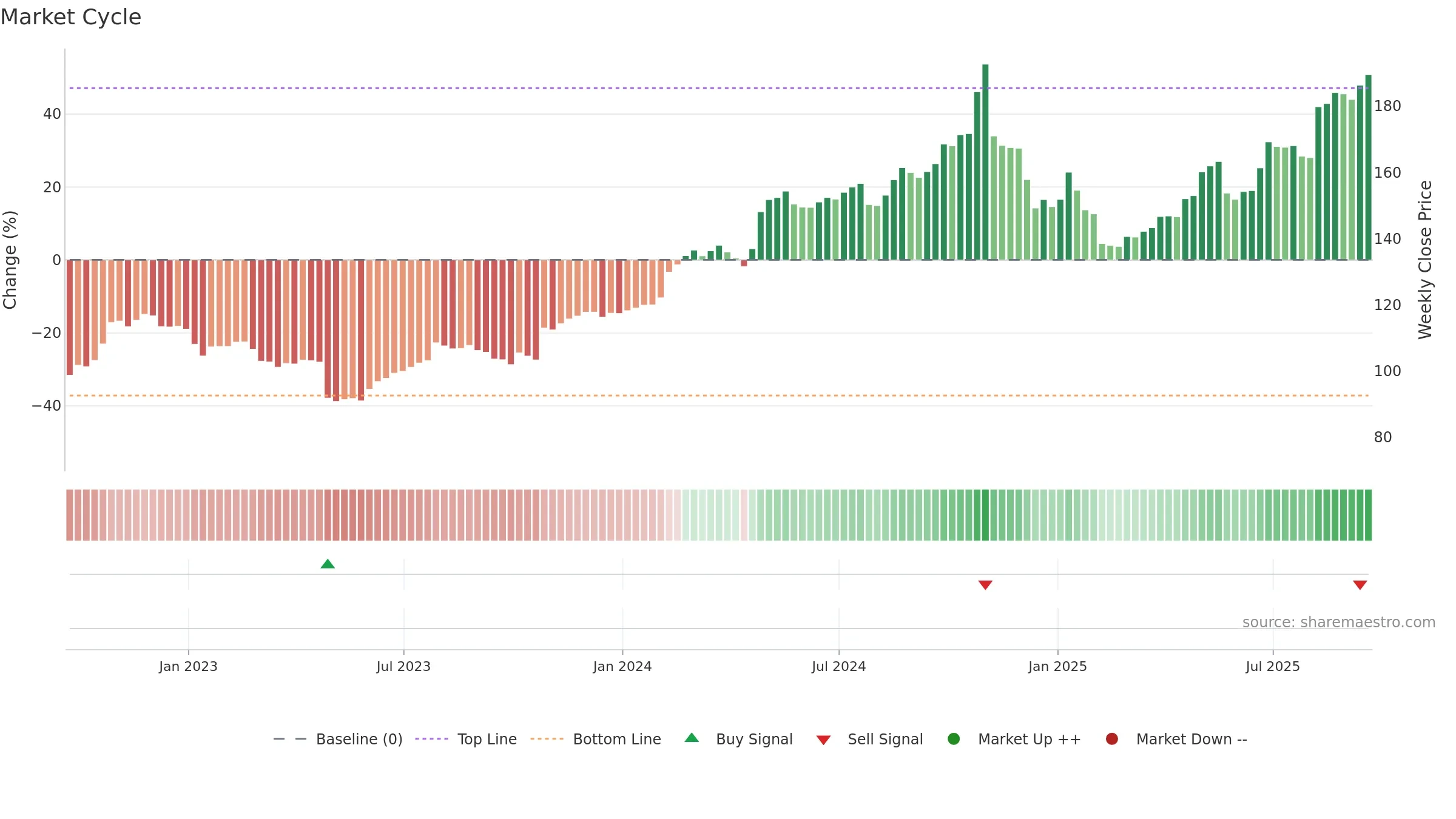Toggle the Sell Signal legend entry

(x=869, y=739)
